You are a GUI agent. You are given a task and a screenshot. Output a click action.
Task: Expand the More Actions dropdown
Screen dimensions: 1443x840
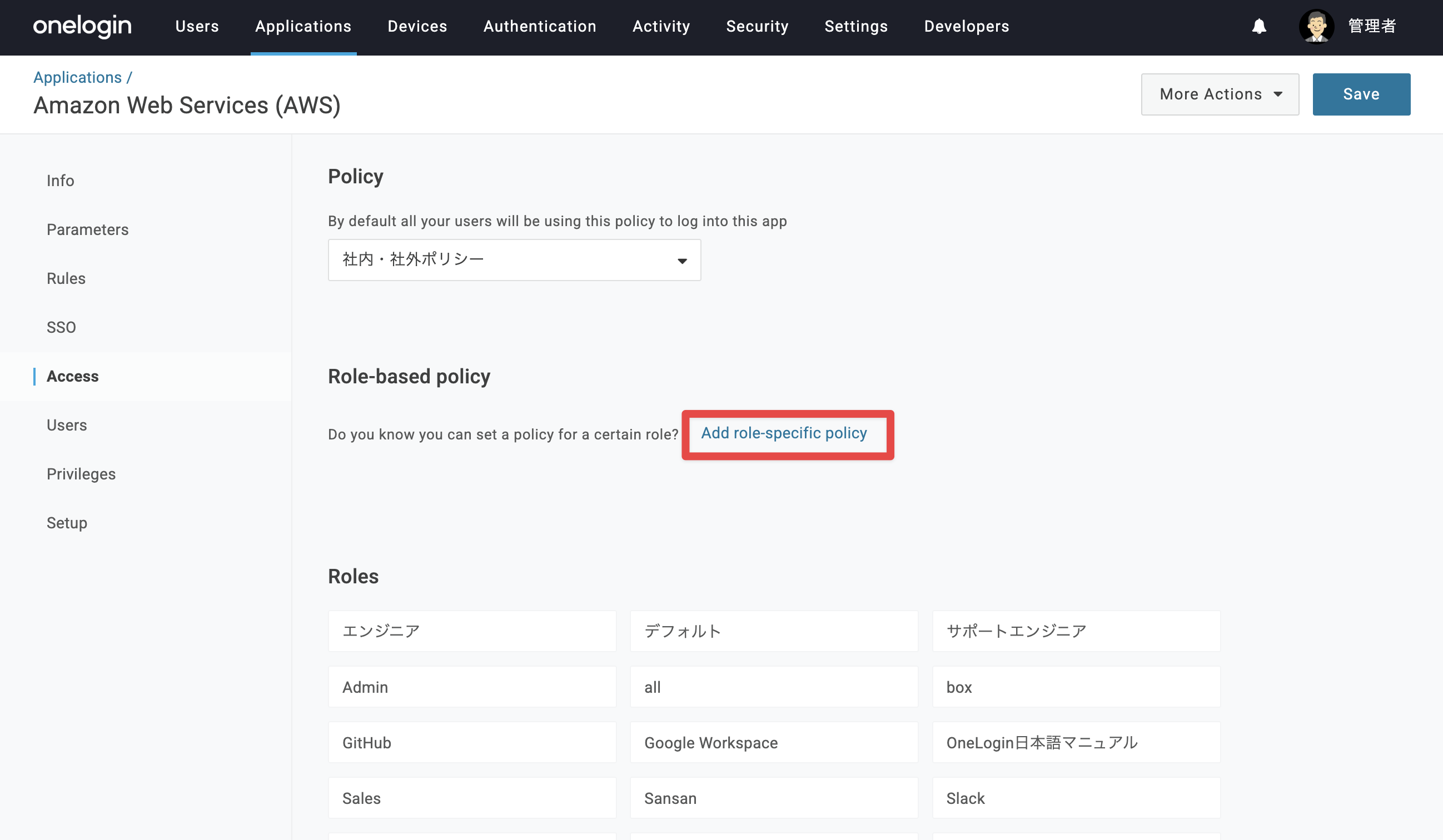[1220, 94]
